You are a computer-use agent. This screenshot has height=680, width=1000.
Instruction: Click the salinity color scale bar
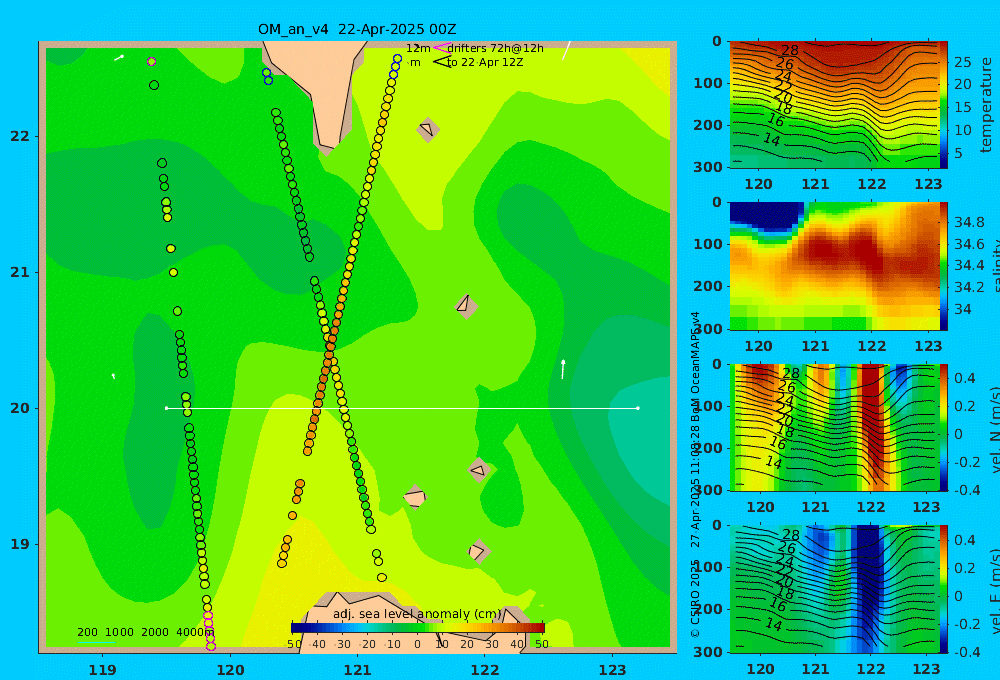[943, 266]
